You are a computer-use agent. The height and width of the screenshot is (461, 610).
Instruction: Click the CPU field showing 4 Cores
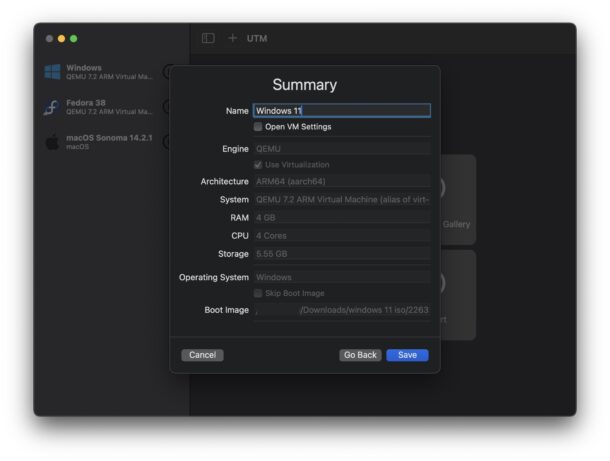click(342, 236)
